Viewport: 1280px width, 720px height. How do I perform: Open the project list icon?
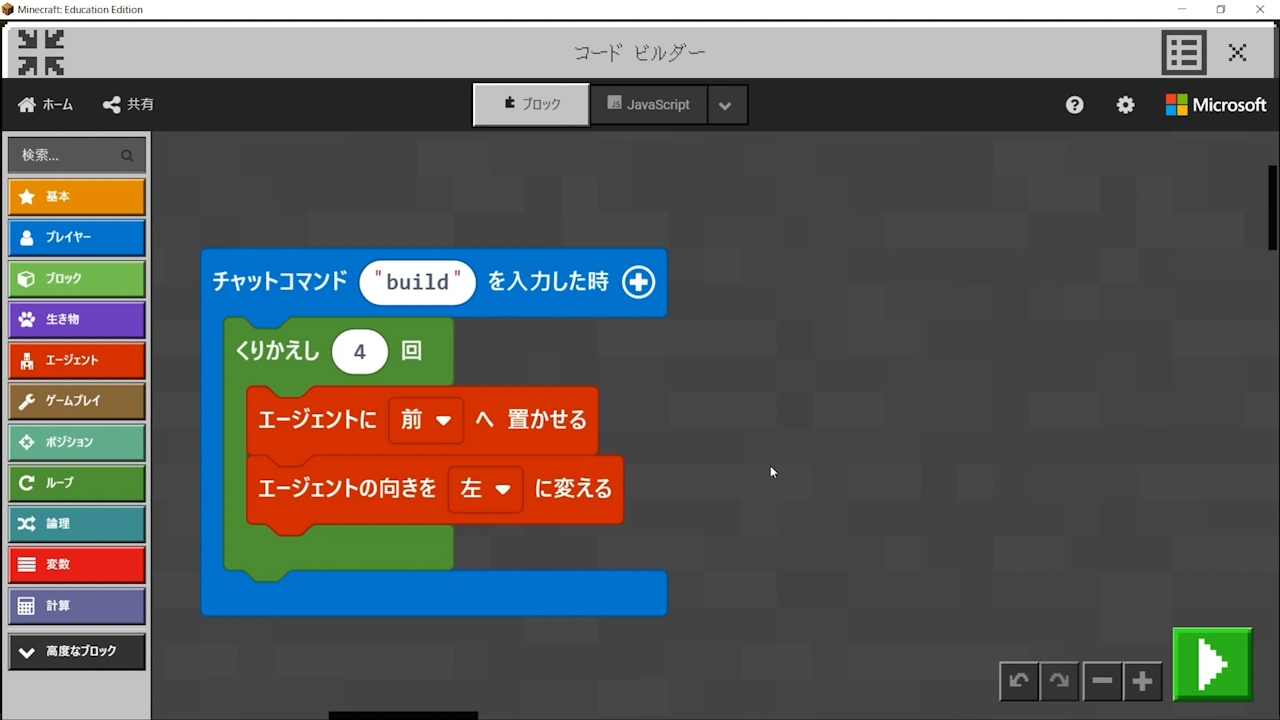point(1183,53)
